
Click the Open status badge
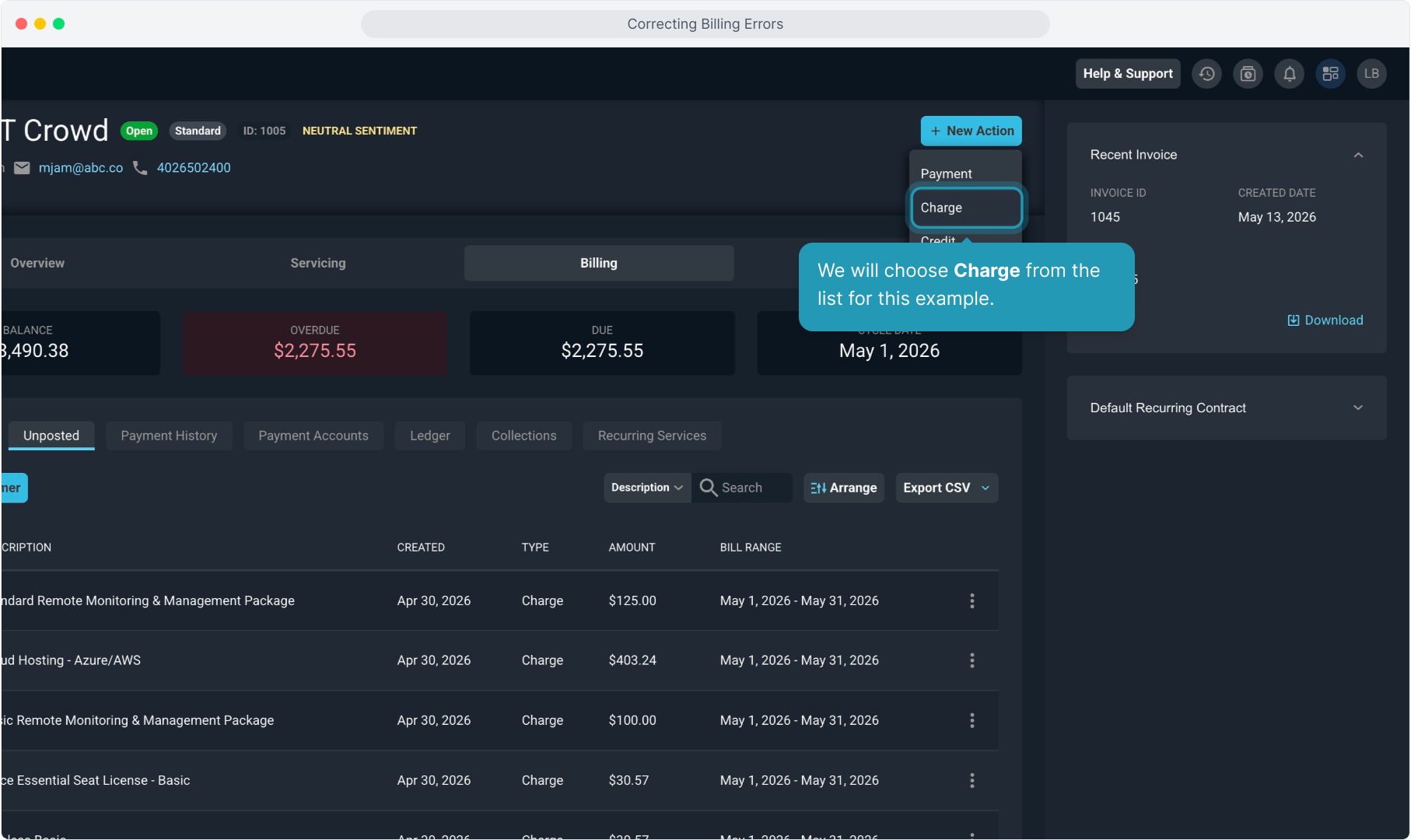pyautogui.click(x=139, y=131)
